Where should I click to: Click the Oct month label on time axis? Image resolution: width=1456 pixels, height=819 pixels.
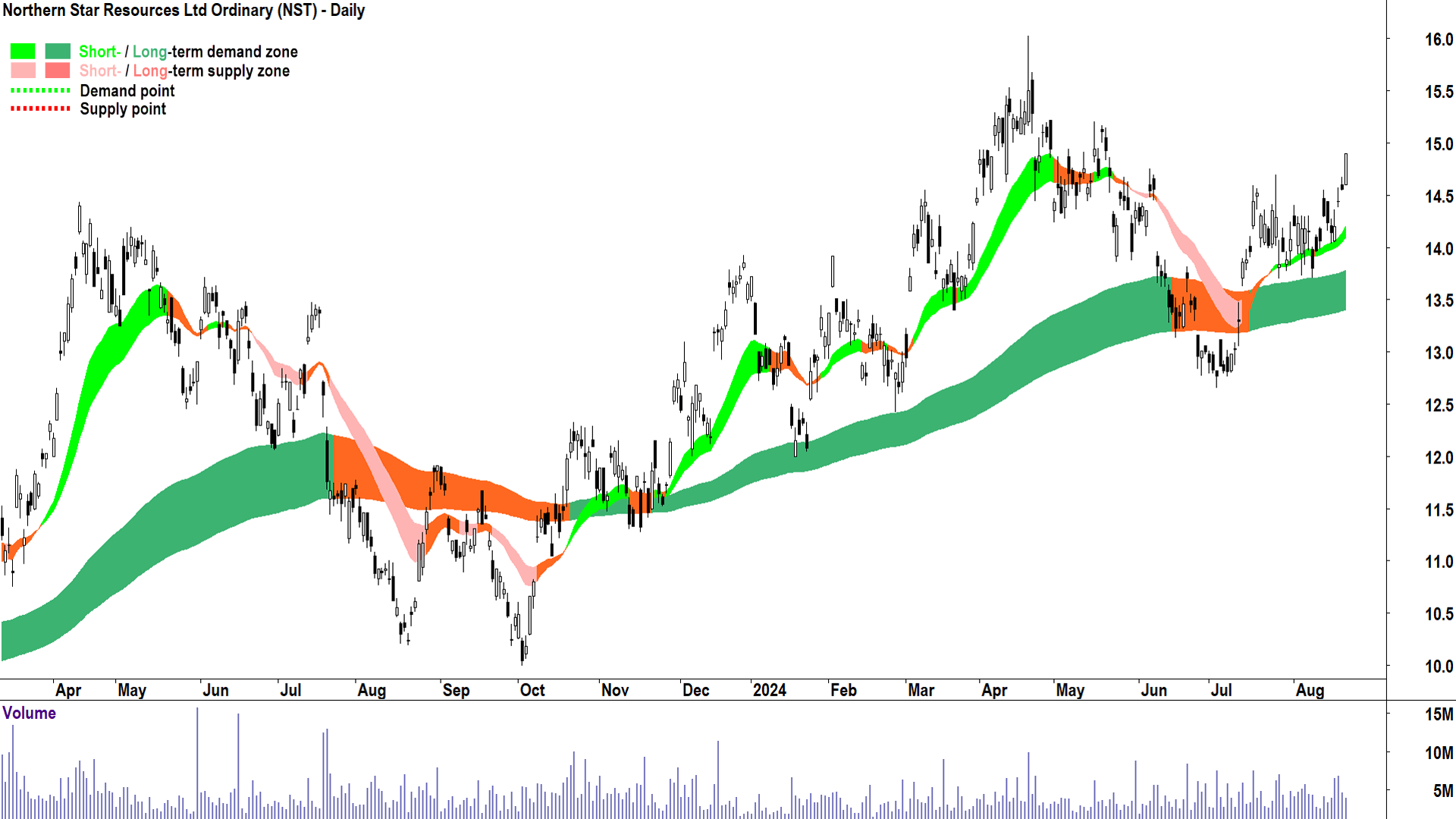click(x=532, y=690)
